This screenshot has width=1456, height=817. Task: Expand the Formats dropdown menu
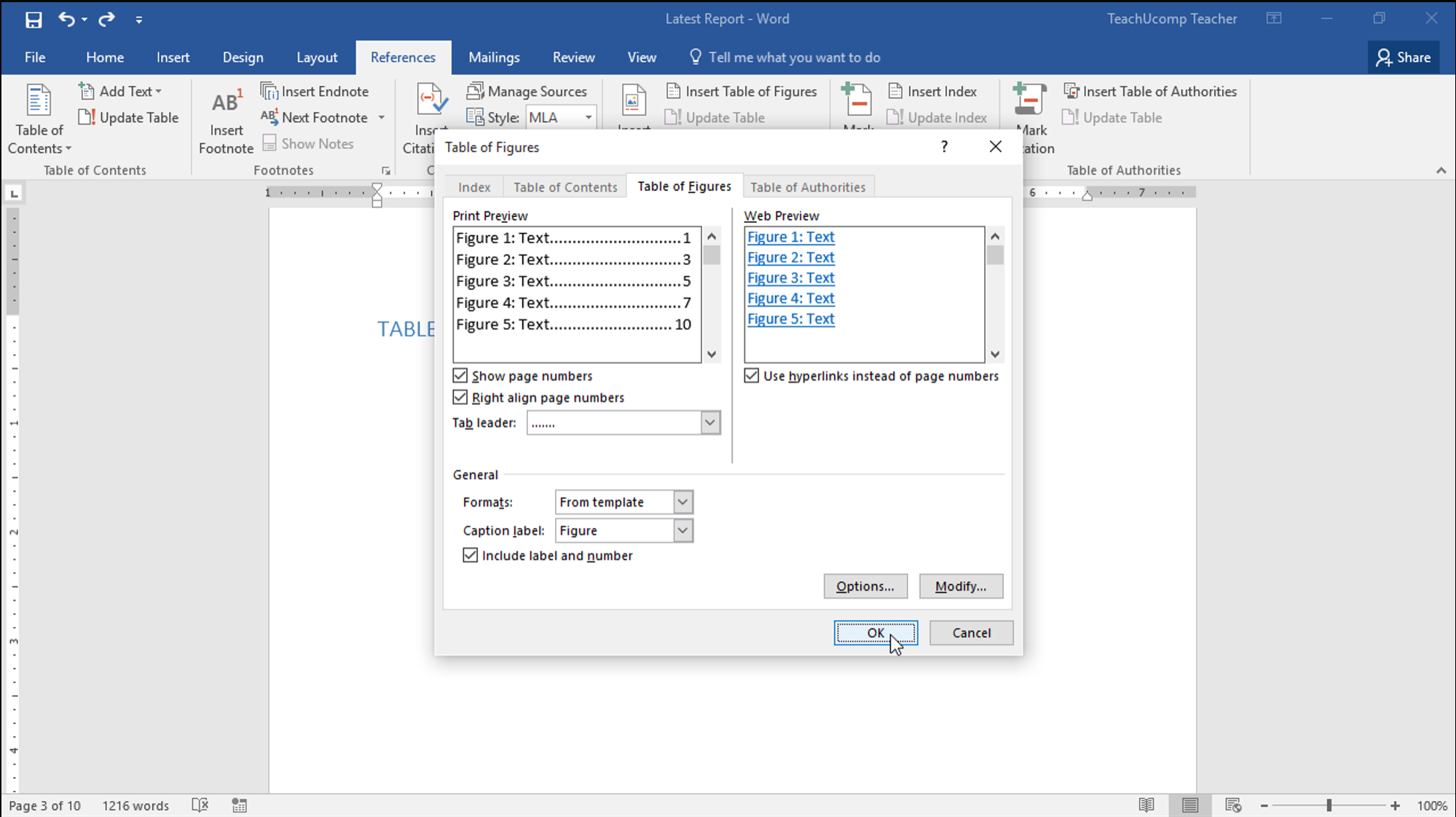click(x=682, y=502)
